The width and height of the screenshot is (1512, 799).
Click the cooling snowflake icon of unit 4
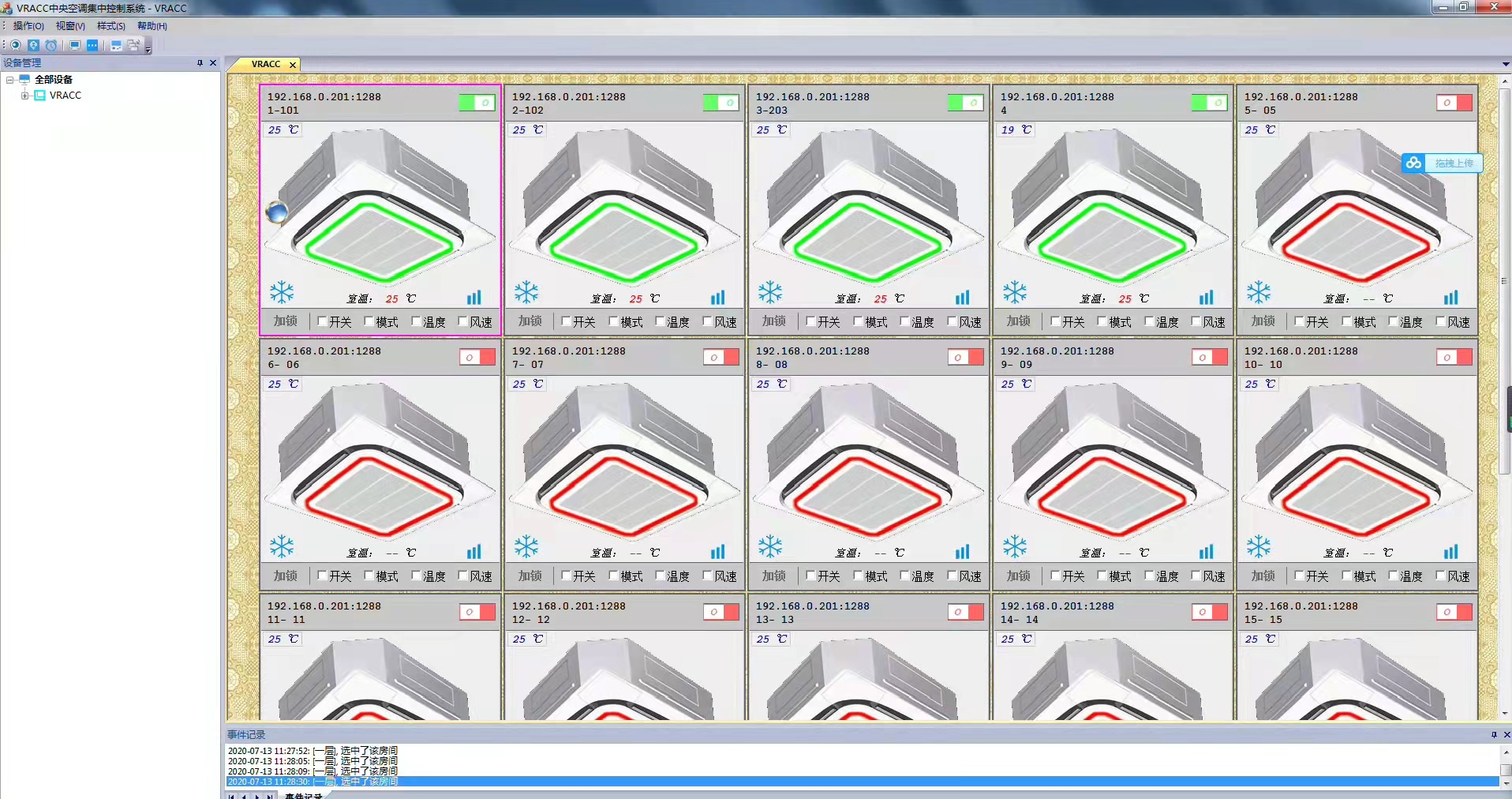tap(1015, 292)
